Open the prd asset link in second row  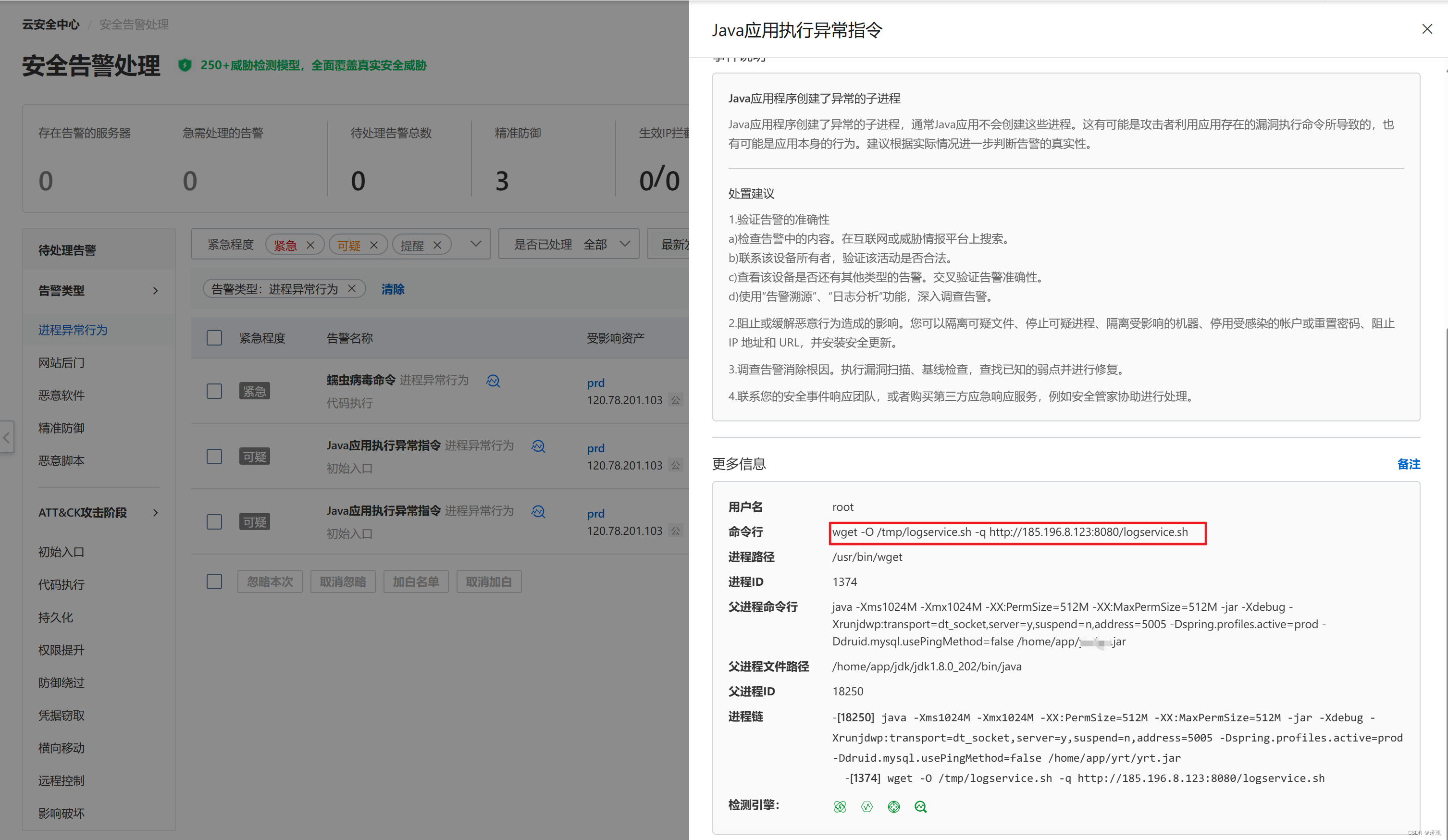(x=596, y=448)
